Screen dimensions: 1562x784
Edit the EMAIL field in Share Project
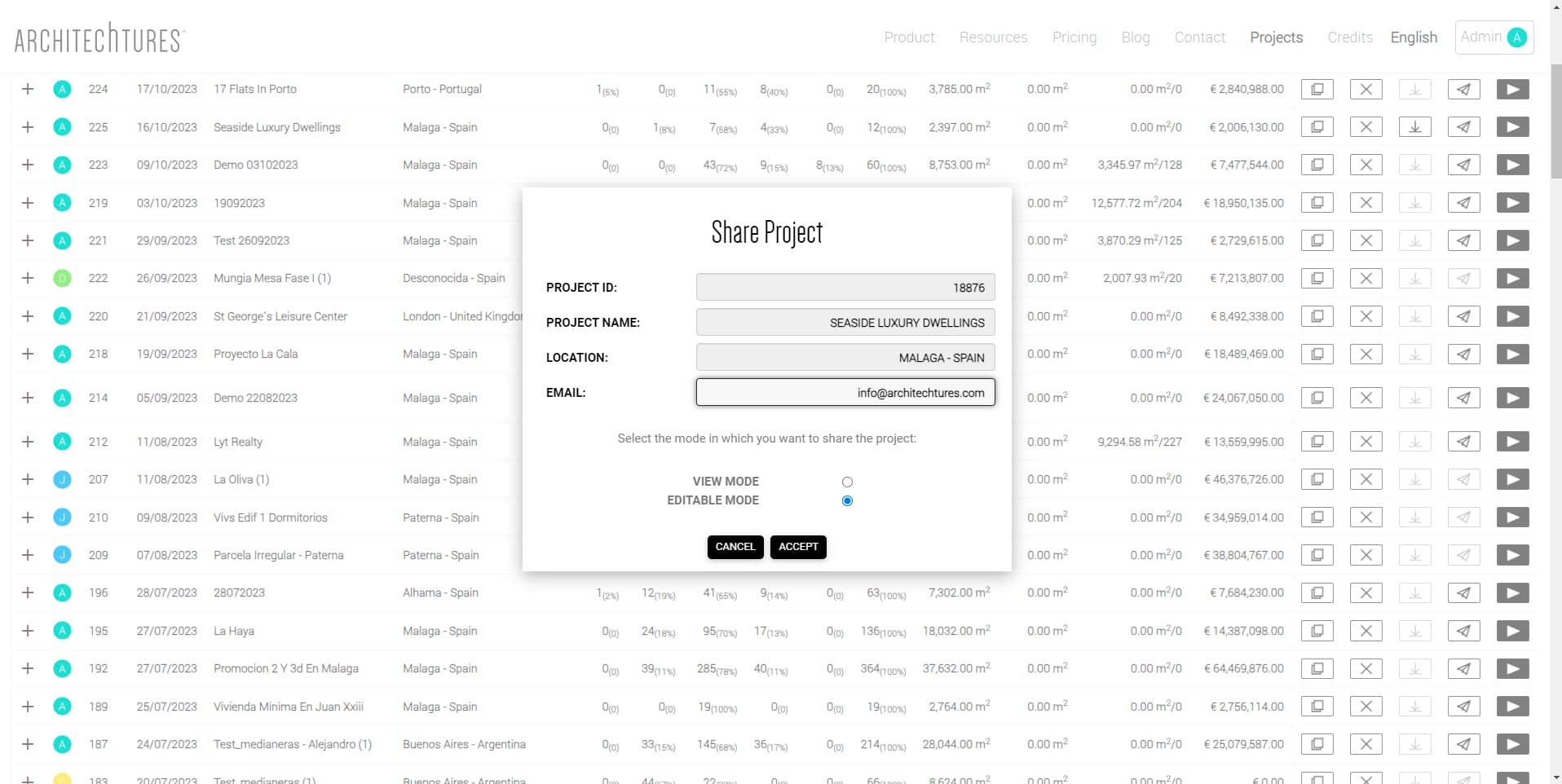coord(845,392)
